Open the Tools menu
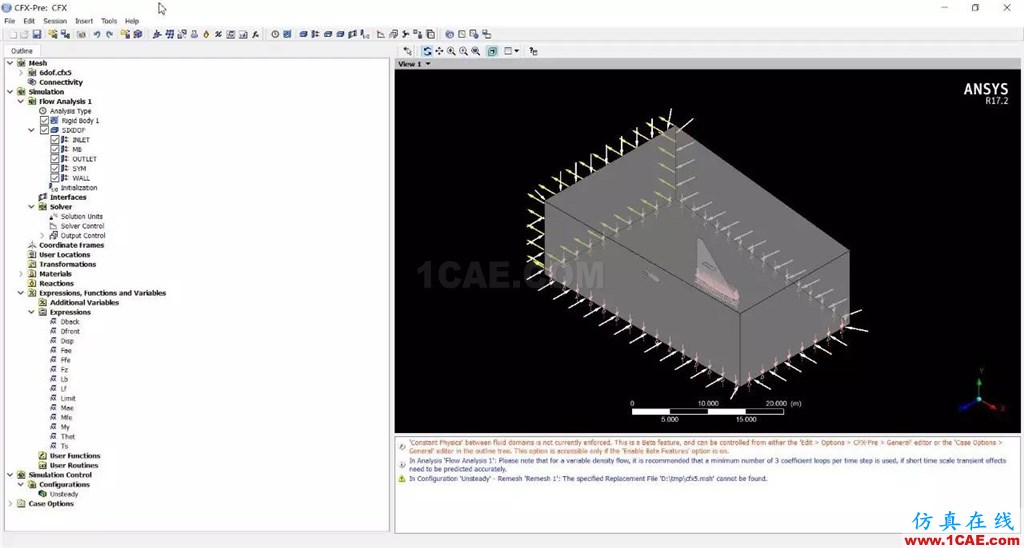The width and height of the screenshot is (1024, 548). pyautogui.click(x=109, y=21)
